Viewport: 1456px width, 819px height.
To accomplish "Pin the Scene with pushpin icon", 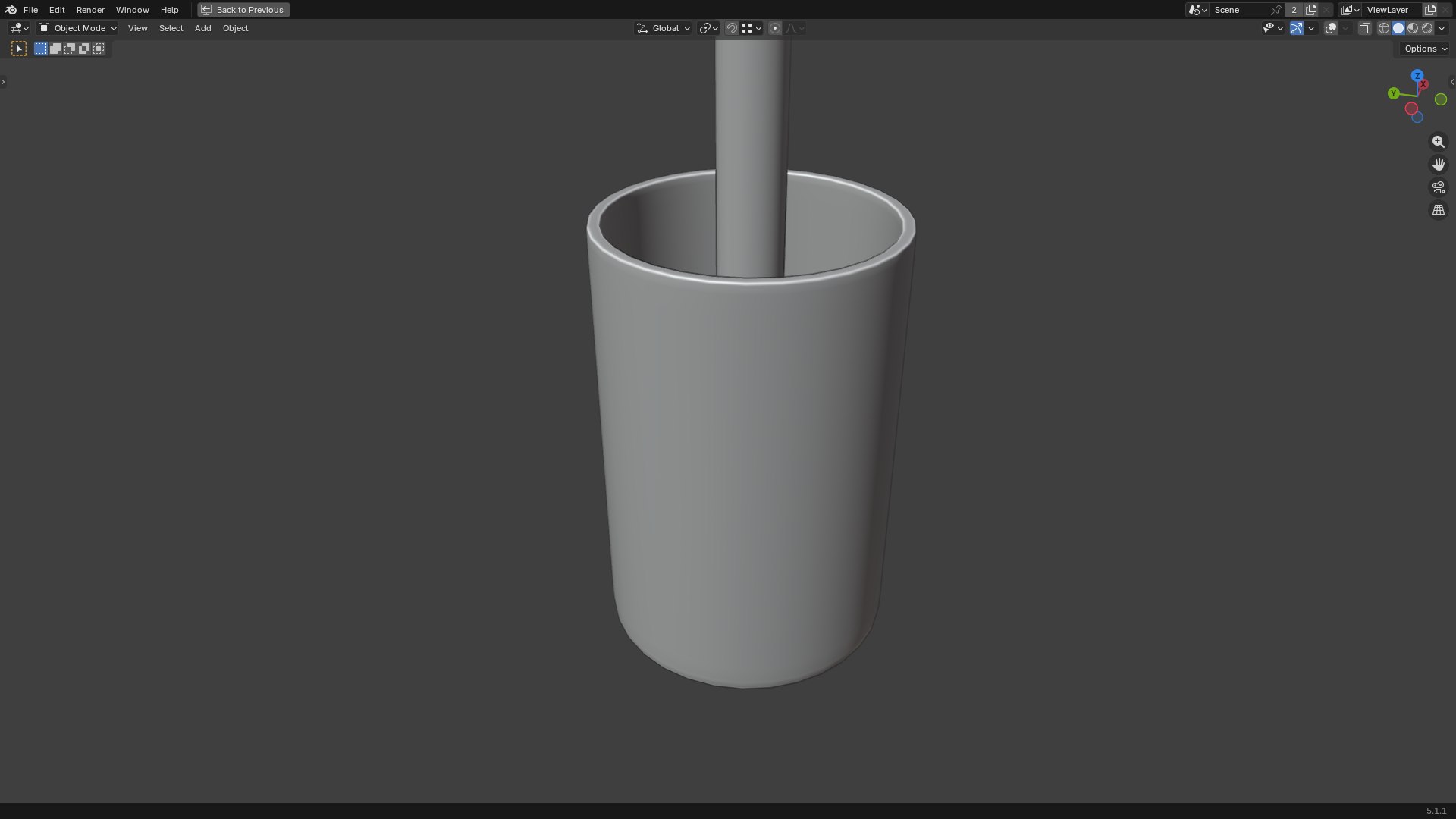I will coord(1277,10).
